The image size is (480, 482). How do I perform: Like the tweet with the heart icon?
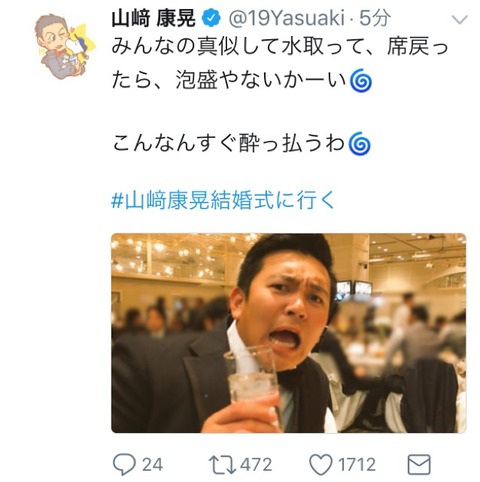(321, 464)
